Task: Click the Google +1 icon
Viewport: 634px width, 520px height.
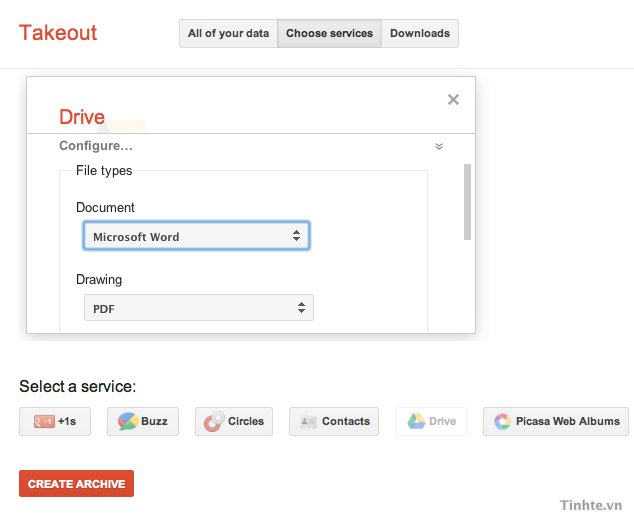Action: (x=44, y=422)
